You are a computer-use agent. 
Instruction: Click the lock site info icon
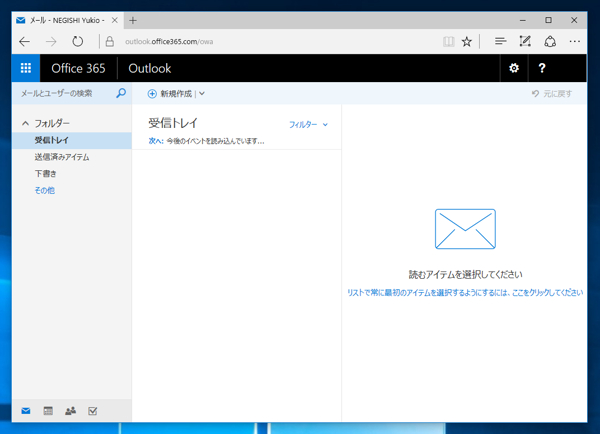coord(110,41)
